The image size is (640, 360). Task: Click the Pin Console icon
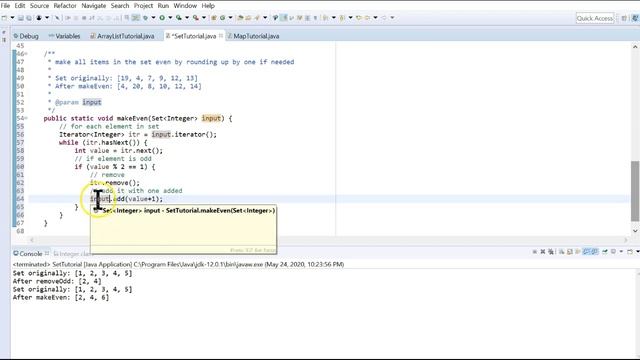click(605, 251)
